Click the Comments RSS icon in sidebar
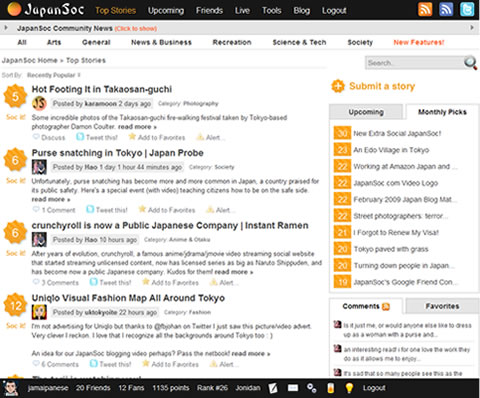Screen dimensions: 480x398 (x=386, y=306)
